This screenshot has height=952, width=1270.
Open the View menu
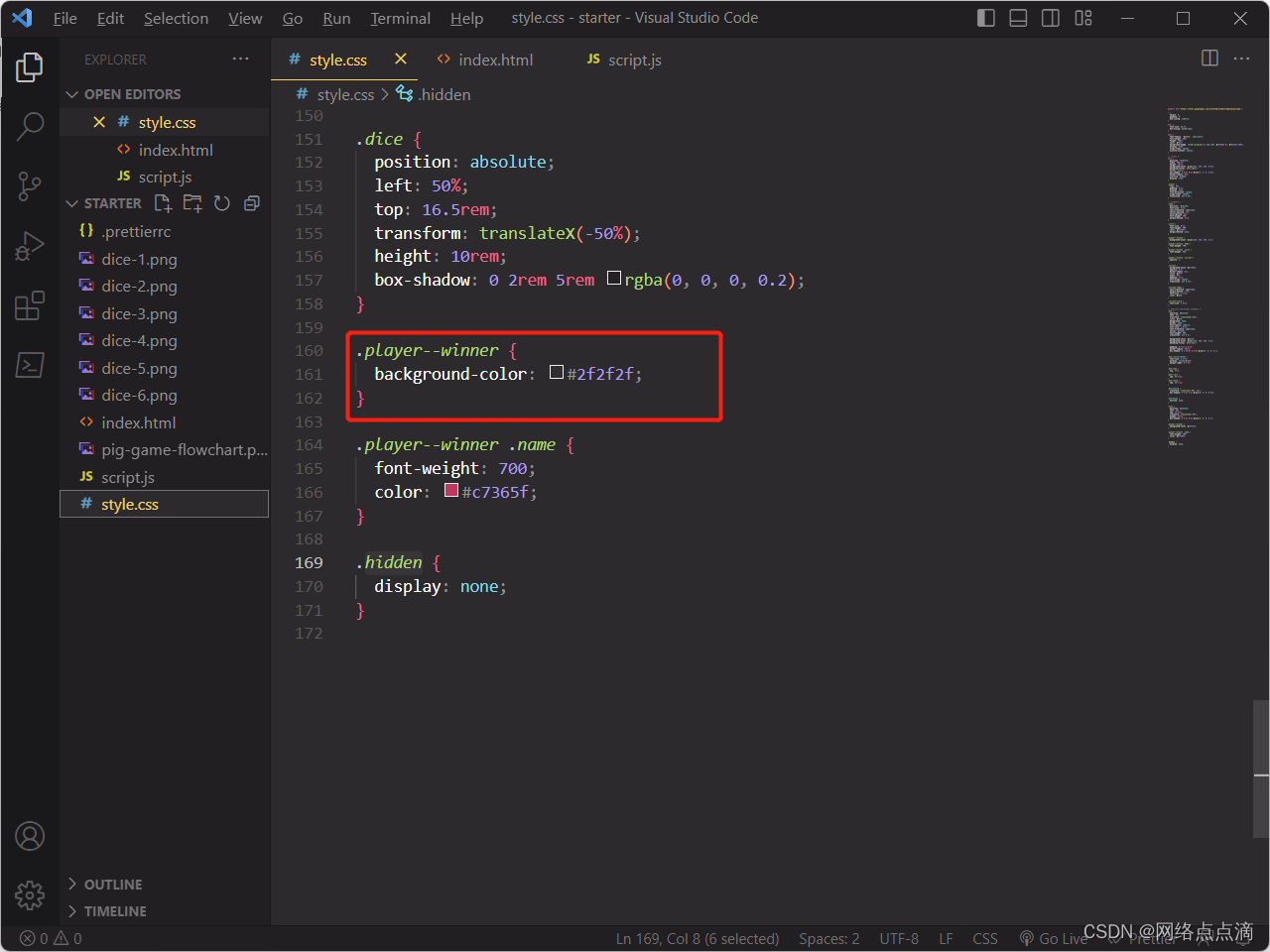[245, 18]
